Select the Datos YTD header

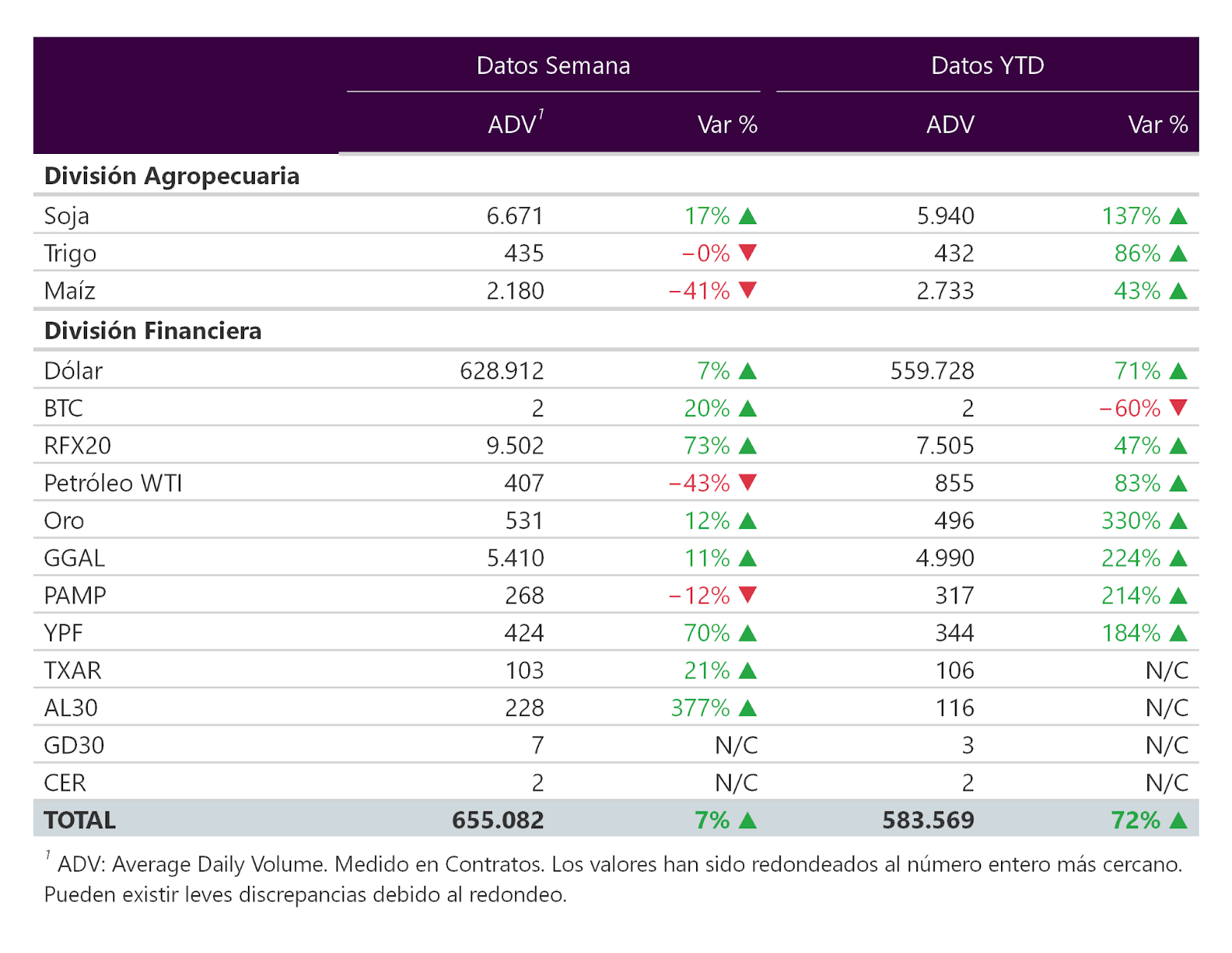pos(987,65)
